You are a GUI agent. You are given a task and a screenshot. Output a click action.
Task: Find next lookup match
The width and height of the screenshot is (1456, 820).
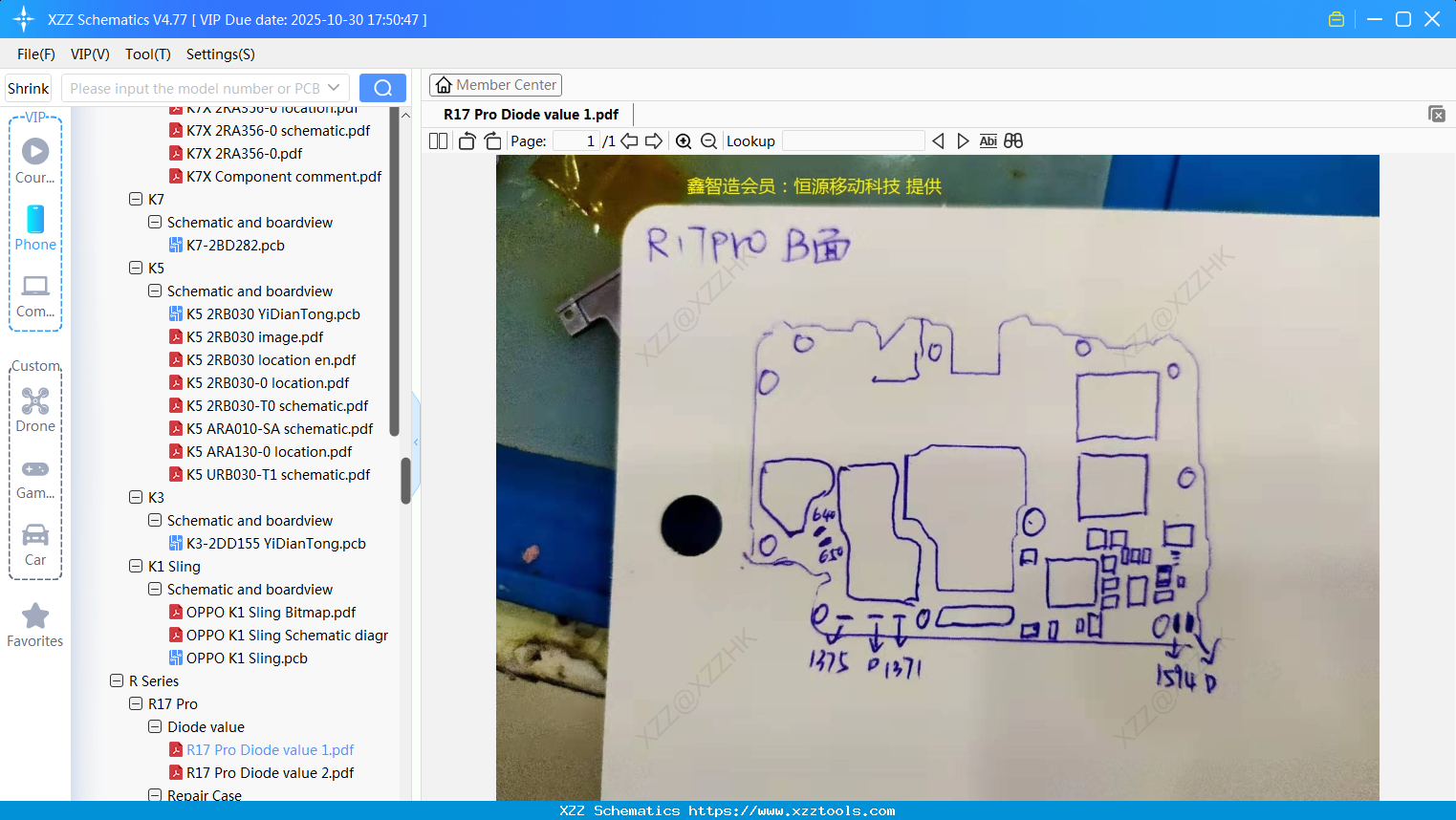point(963,141)
